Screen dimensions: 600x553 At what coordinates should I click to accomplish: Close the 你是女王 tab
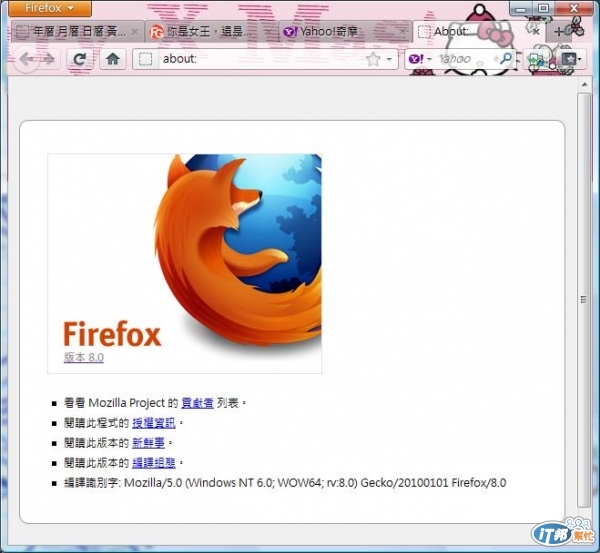point(269,32)
